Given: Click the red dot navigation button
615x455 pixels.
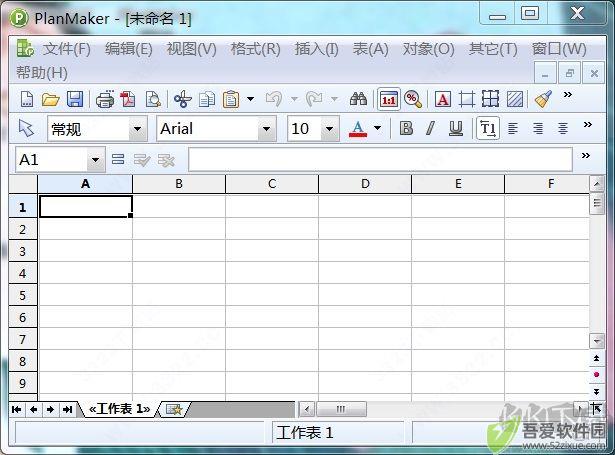Looking at the screenshot, I should (596, 375).
